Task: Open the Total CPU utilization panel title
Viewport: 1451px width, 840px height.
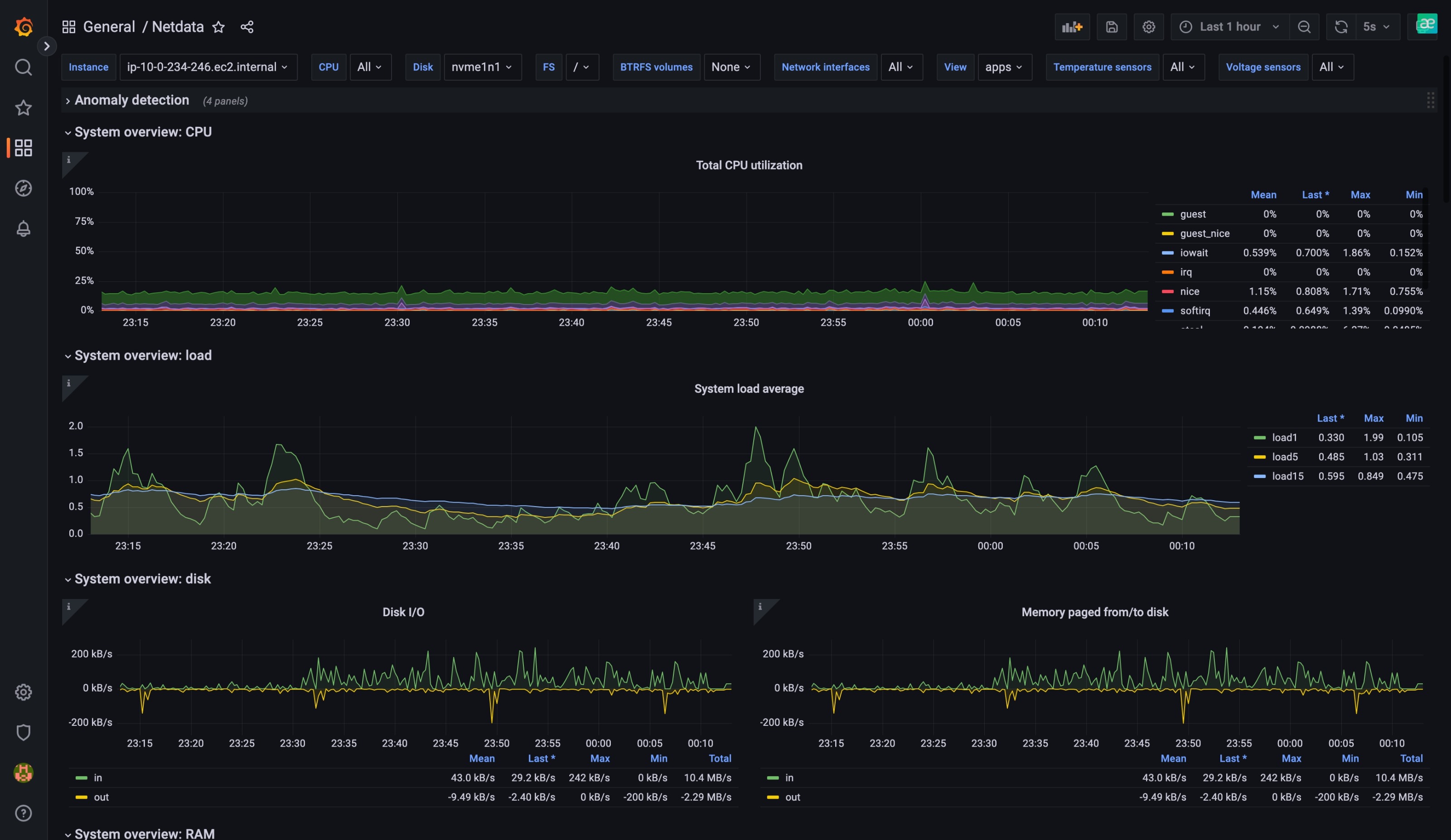Action: (749, 165)
